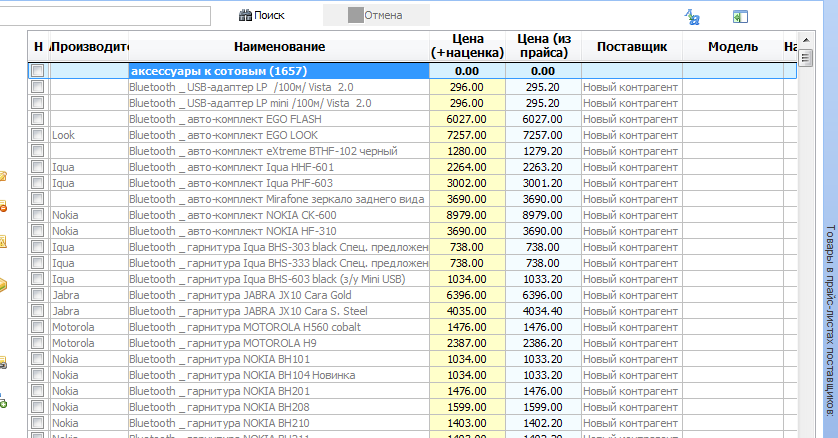Viewport: 838px width, 438px height.
Task: Tick checkbox for USB-адаптер LP /100м/ Vista row
Action: (37, 87)
